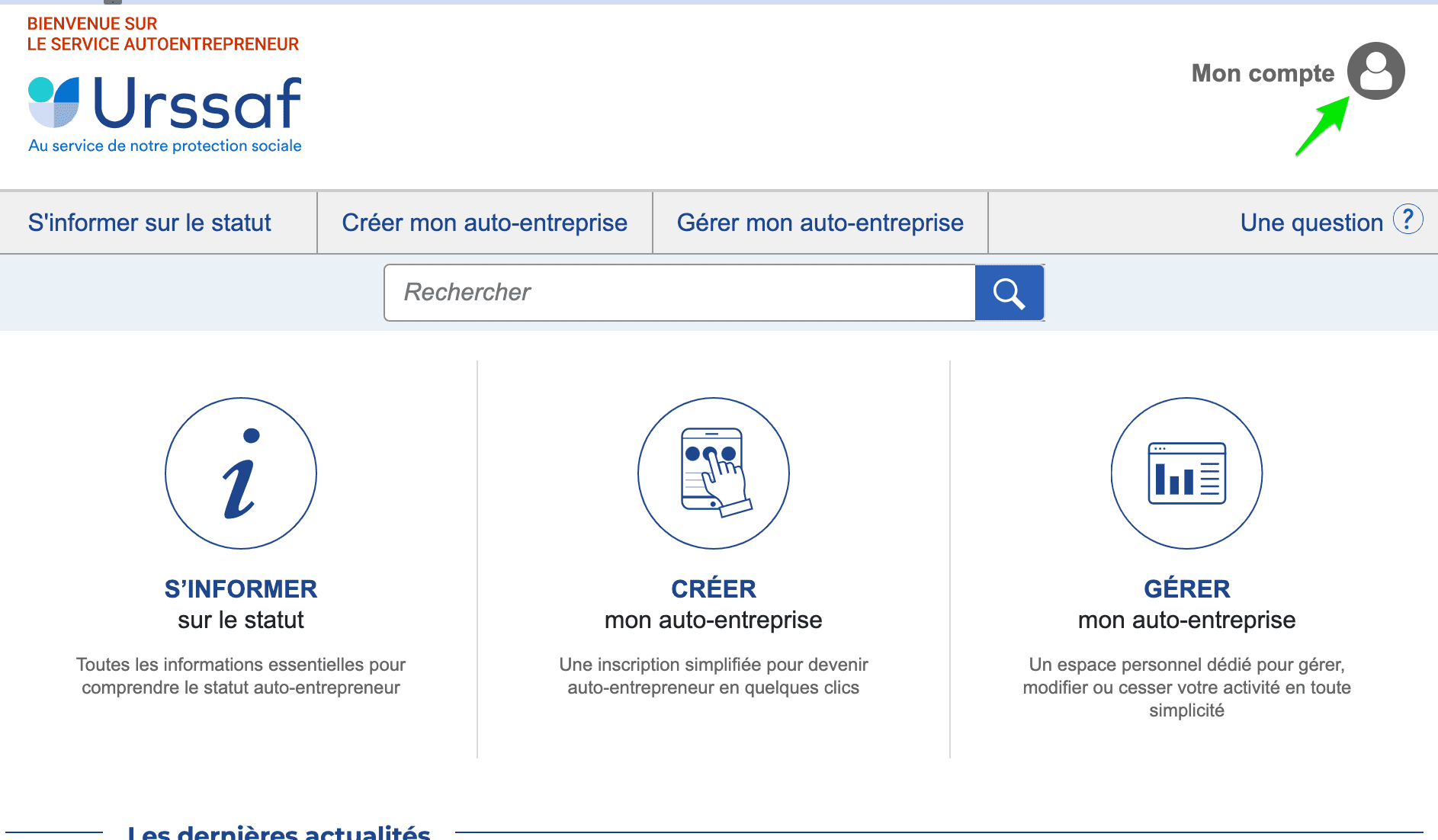The image size is (1438, 840).
Task: Open Créer mon auto-entreprise menu item
Action: [484, 223]
